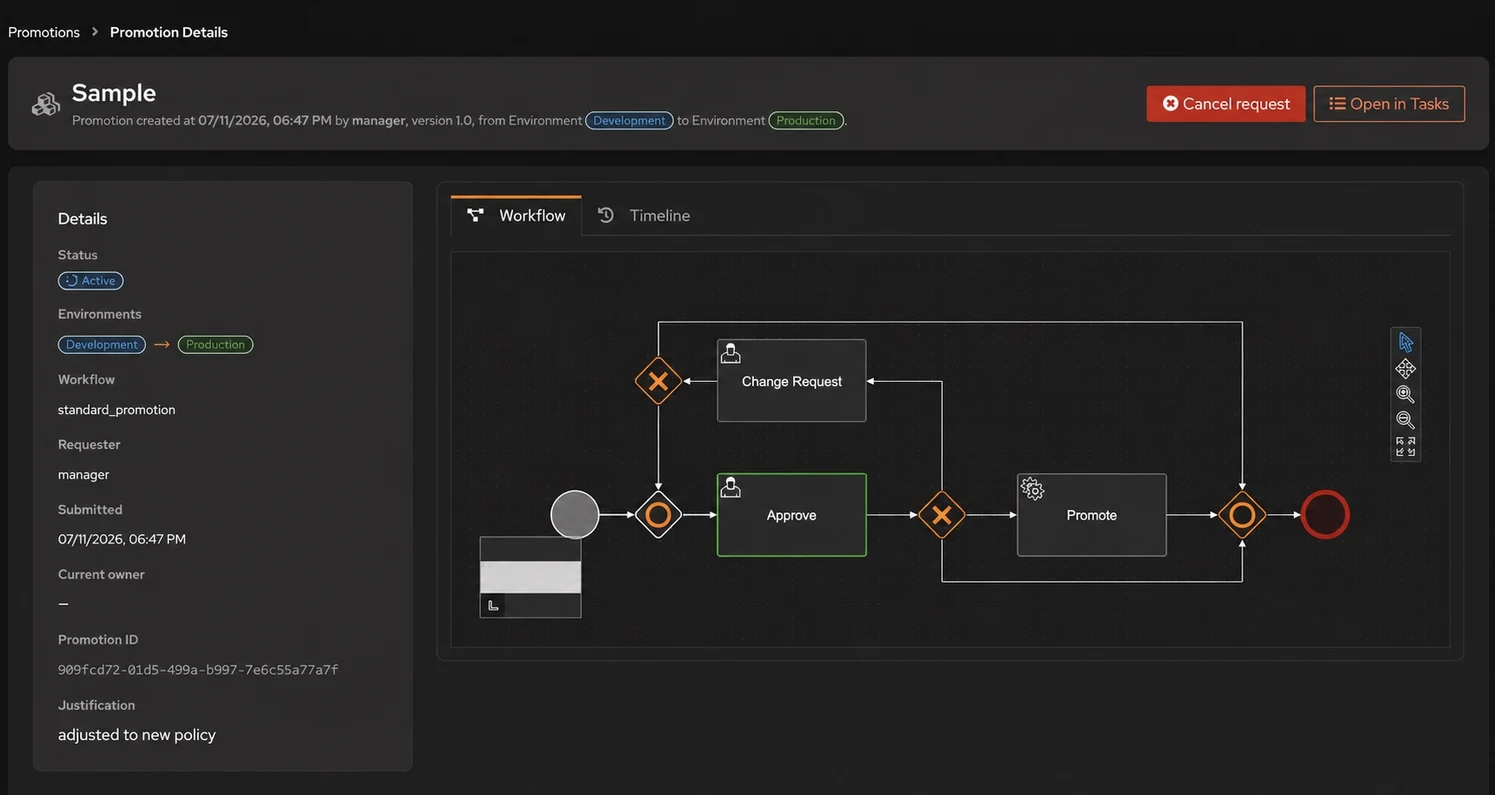Click the user icon on Change Request task
Screen dimensions: 1495x795
click(x=731, y=353)
